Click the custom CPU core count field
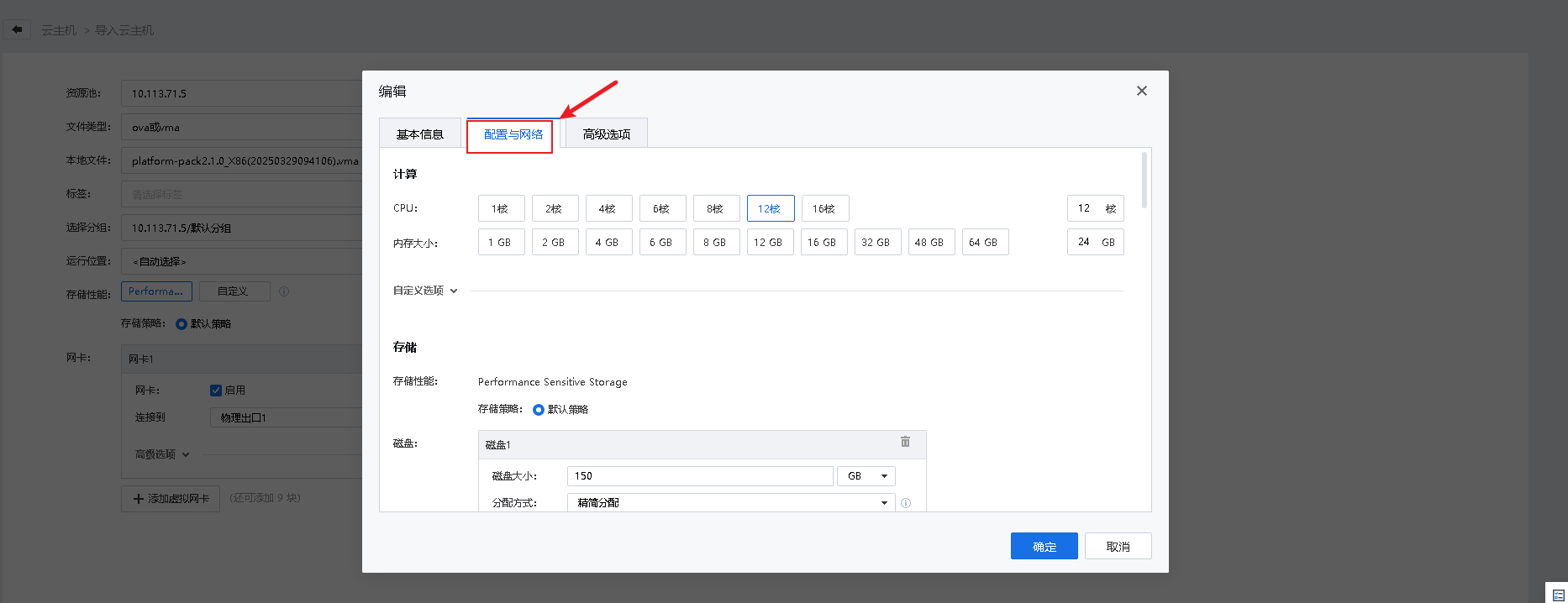This screenshot has width=1568, height=603. pyautogui.click(x=1087, y=208)
